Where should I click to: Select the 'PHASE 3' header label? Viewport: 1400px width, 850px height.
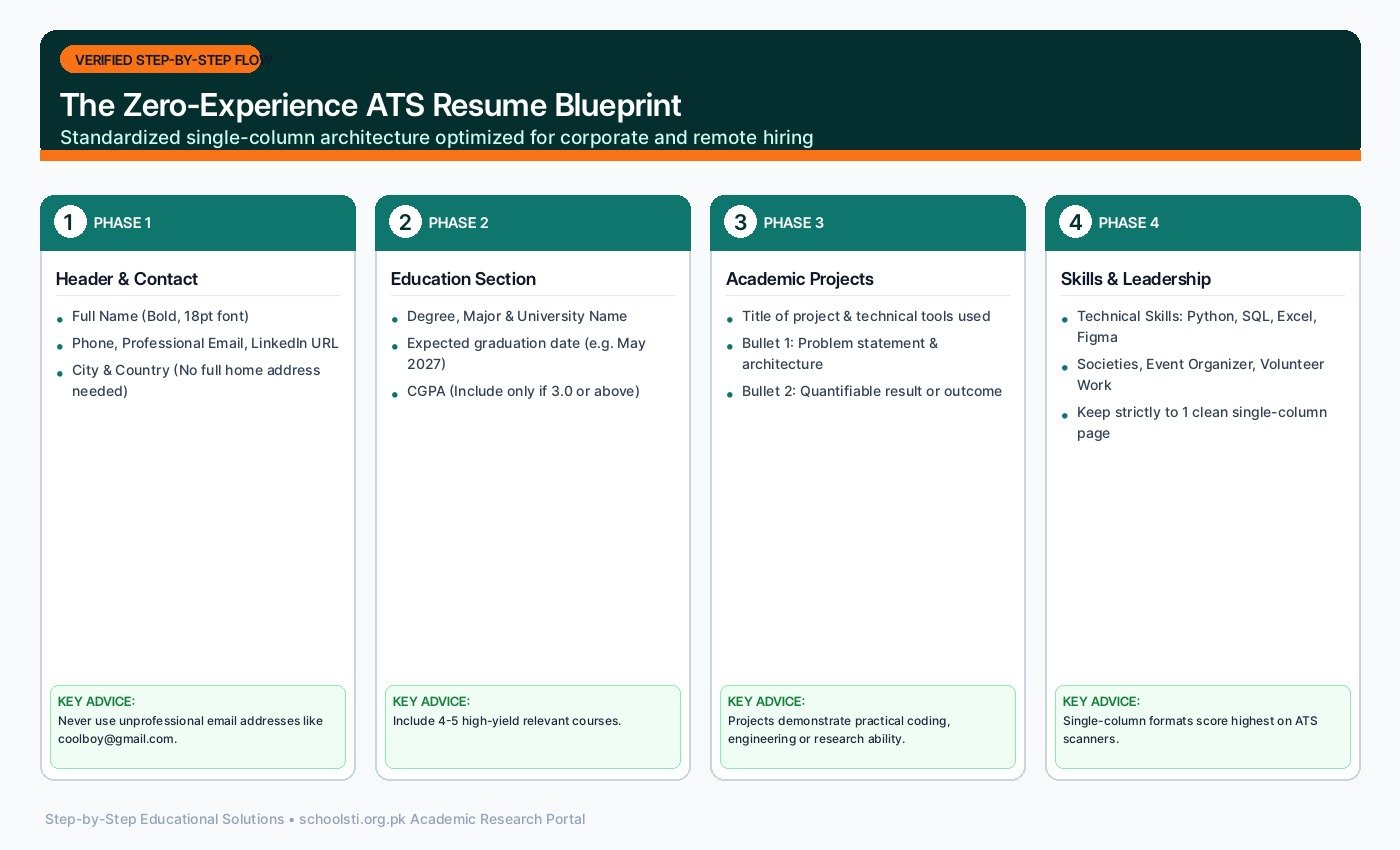point(793,223)
